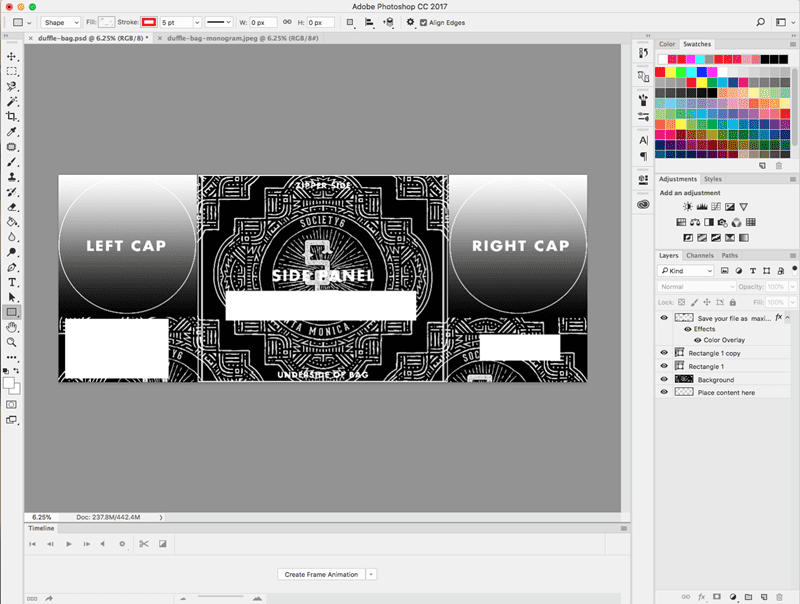Open the gear settings in options bar
800x604 pixels.
[x=410, y=22]
